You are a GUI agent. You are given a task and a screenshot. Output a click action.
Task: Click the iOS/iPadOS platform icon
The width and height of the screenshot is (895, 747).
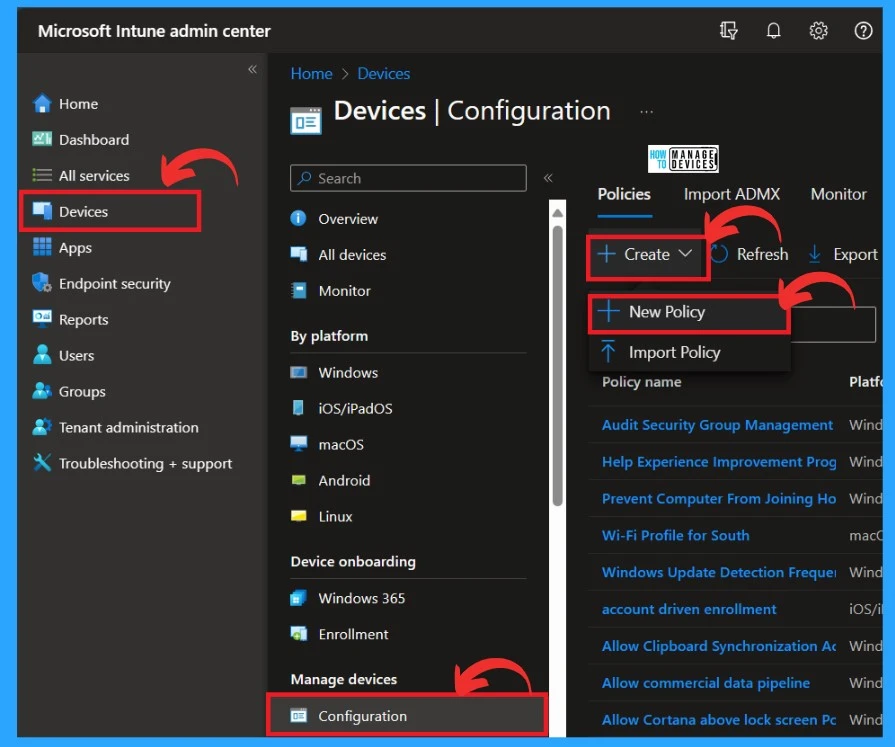point(298,408)
